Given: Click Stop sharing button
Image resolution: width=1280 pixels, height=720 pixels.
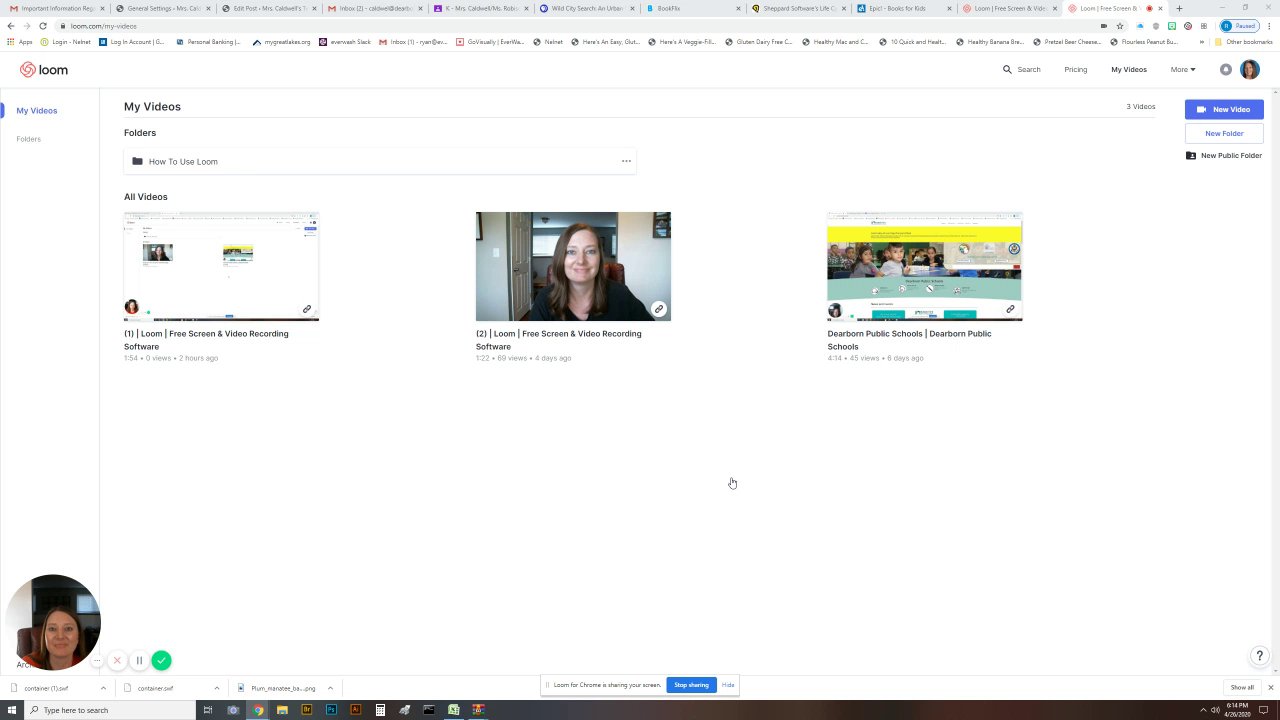Looking at the screenshot, I should [x=691, y=685].
